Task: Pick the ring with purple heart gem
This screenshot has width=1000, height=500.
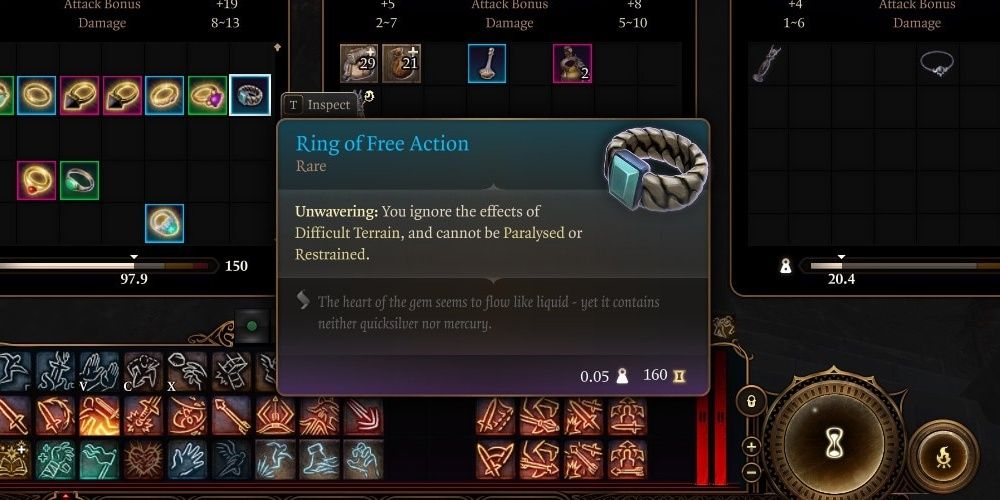Action: tap(208, 95)
